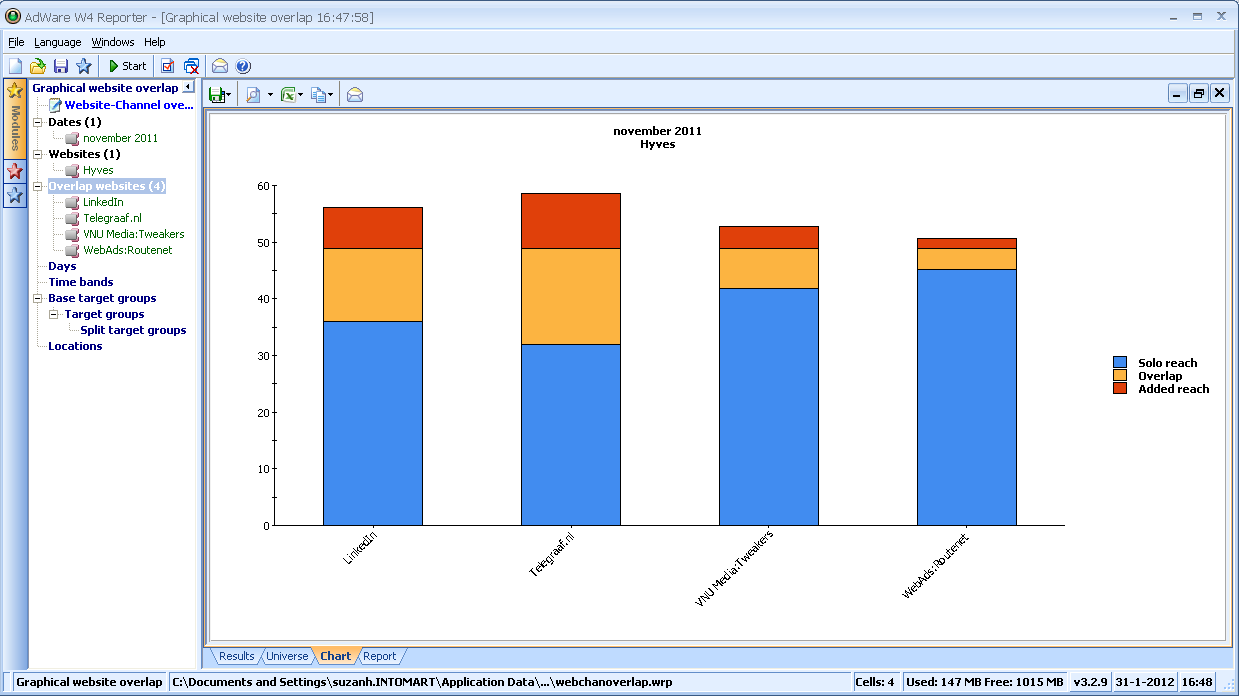Click the icon beside november 2011
Screen dimensions: 1239x696
(x=72, y=138)
